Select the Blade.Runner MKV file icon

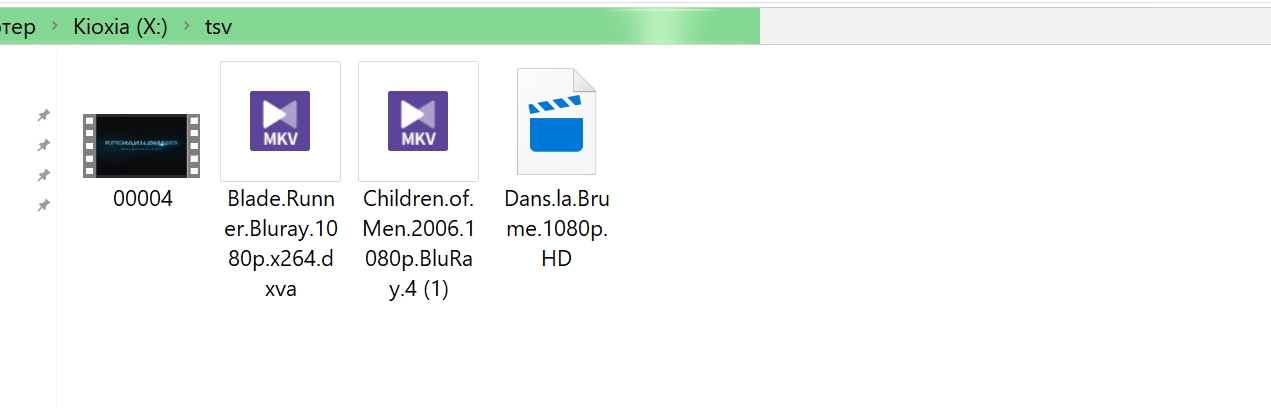280,121
